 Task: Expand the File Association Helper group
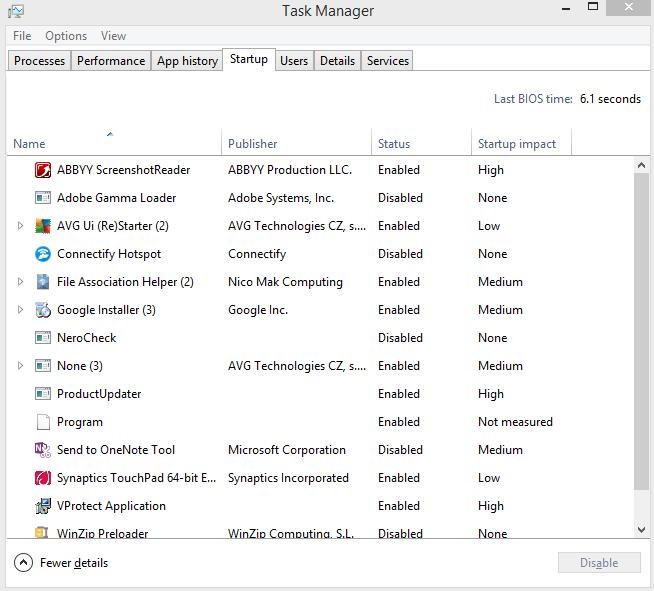click(20, 282)
